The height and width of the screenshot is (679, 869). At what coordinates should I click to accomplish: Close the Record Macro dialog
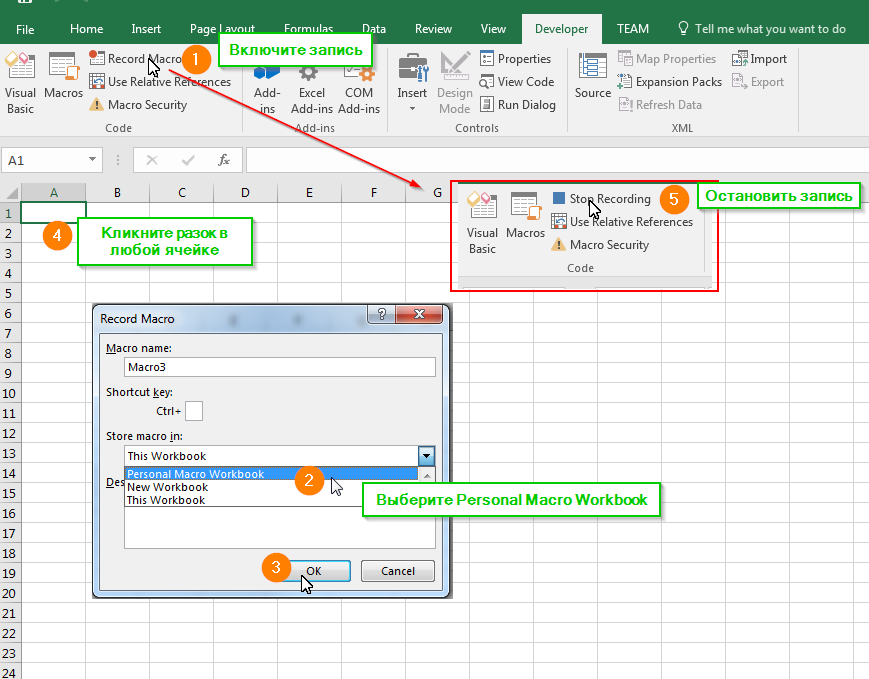click(x=420, y=314)
